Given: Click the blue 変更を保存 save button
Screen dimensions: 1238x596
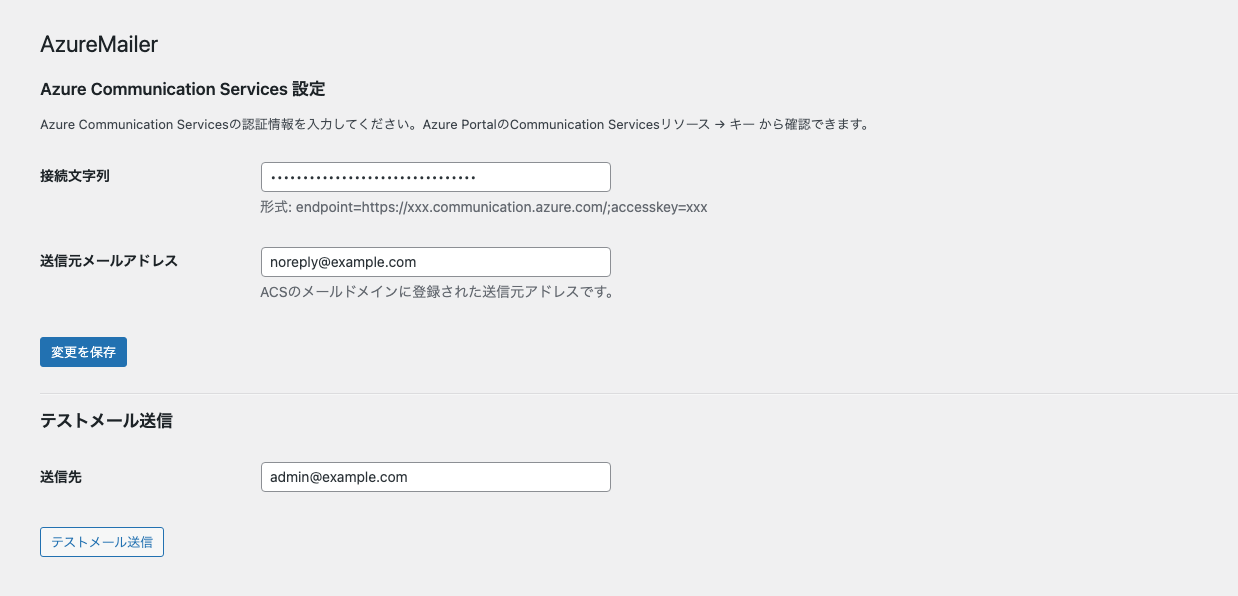Looking at the screenshot, I should tap(83, 352).
